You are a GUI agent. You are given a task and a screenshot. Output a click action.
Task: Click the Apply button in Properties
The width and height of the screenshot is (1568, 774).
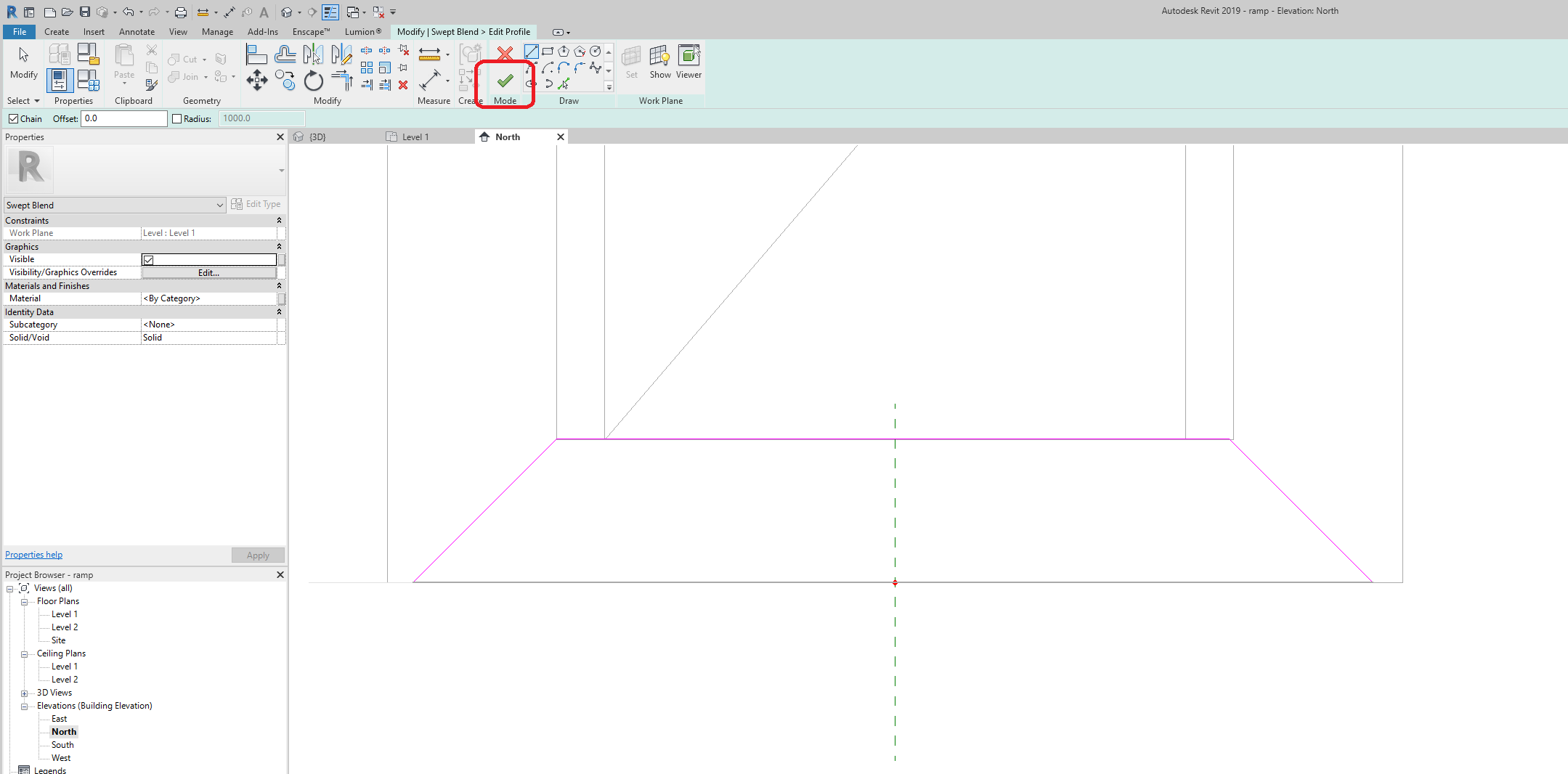(x=258, y=555)
